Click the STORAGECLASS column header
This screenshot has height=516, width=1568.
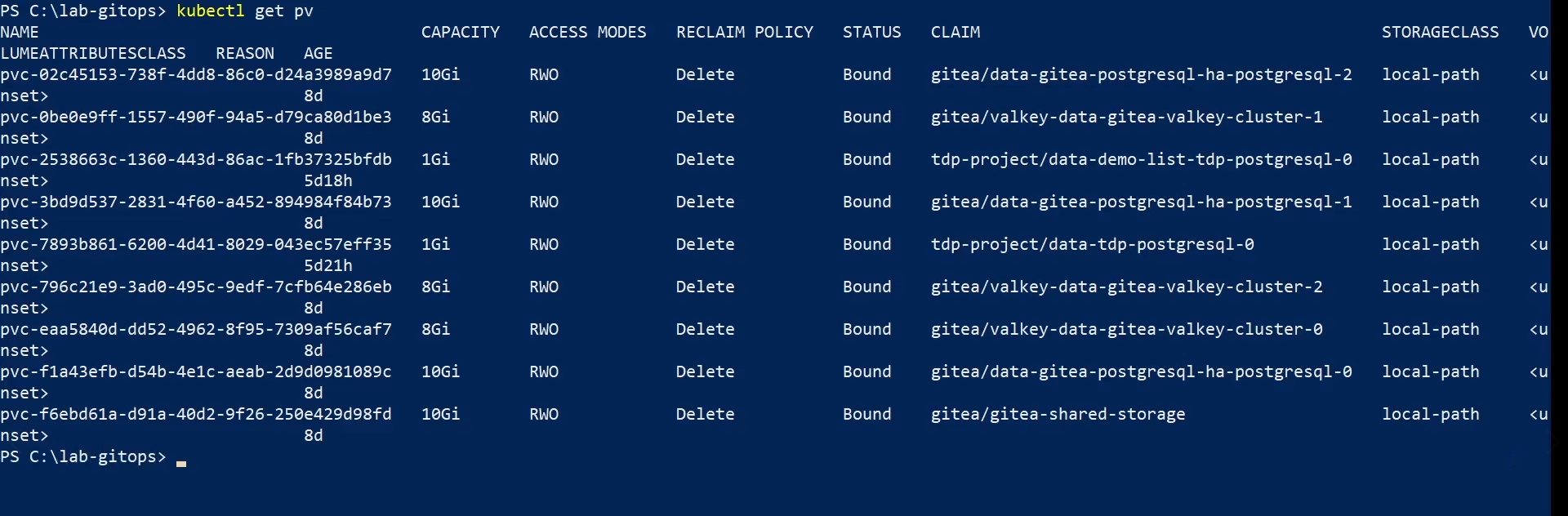pyautogui.click(x=1440, y=32)
